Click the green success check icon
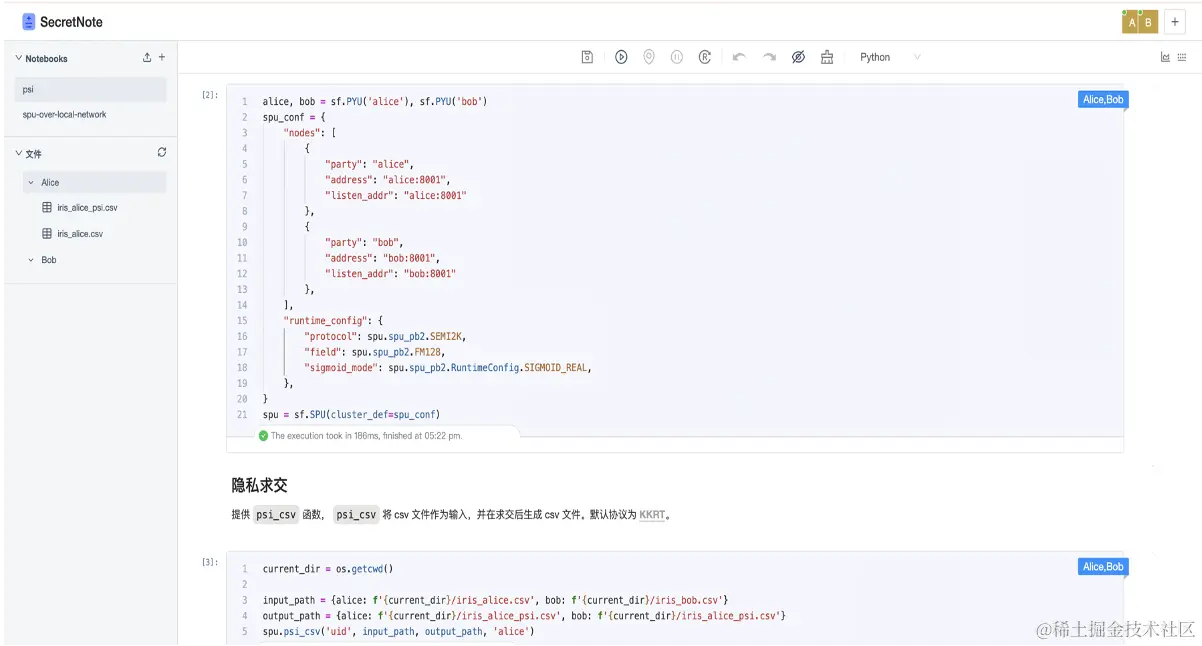The width and height of the screenshot is (1202, 646). pos(263,436)
